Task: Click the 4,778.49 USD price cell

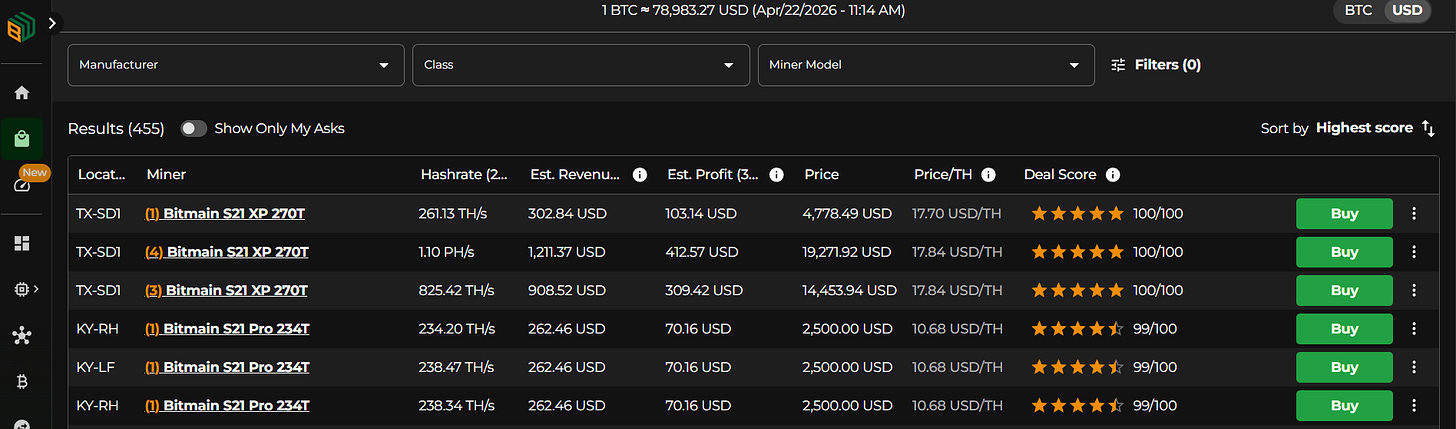Action: [847, 213]
